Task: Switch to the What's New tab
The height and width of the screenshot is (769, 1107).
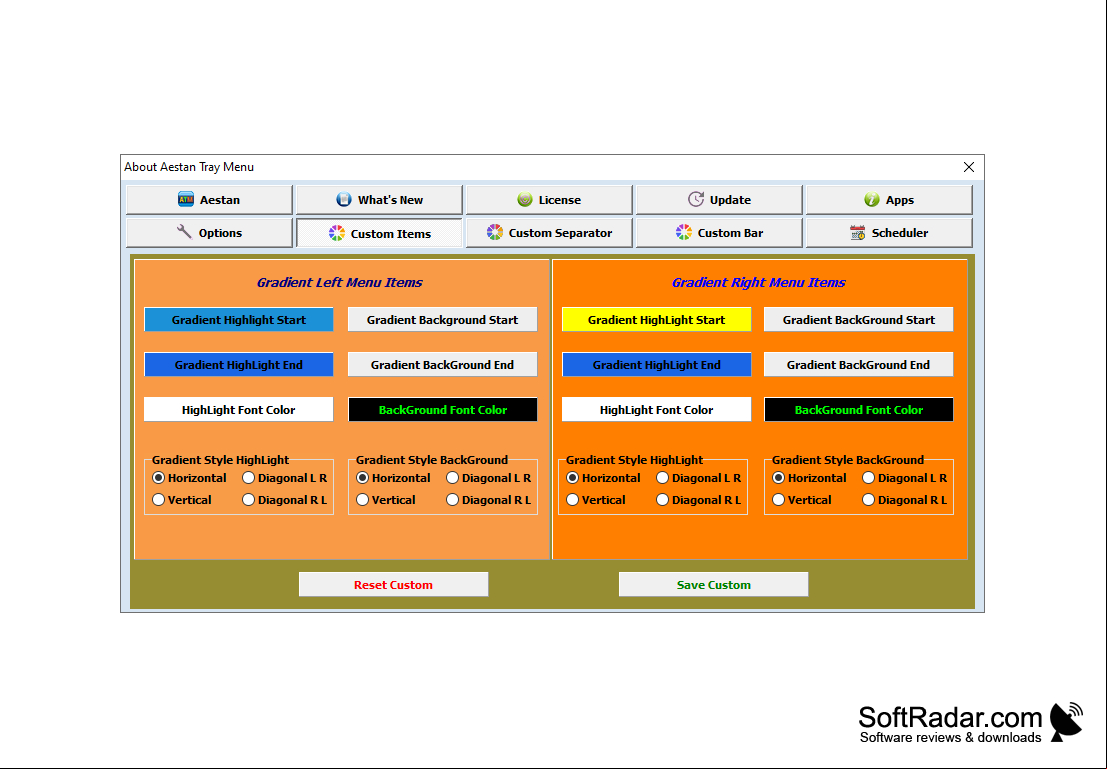Action: coord(379,200)
